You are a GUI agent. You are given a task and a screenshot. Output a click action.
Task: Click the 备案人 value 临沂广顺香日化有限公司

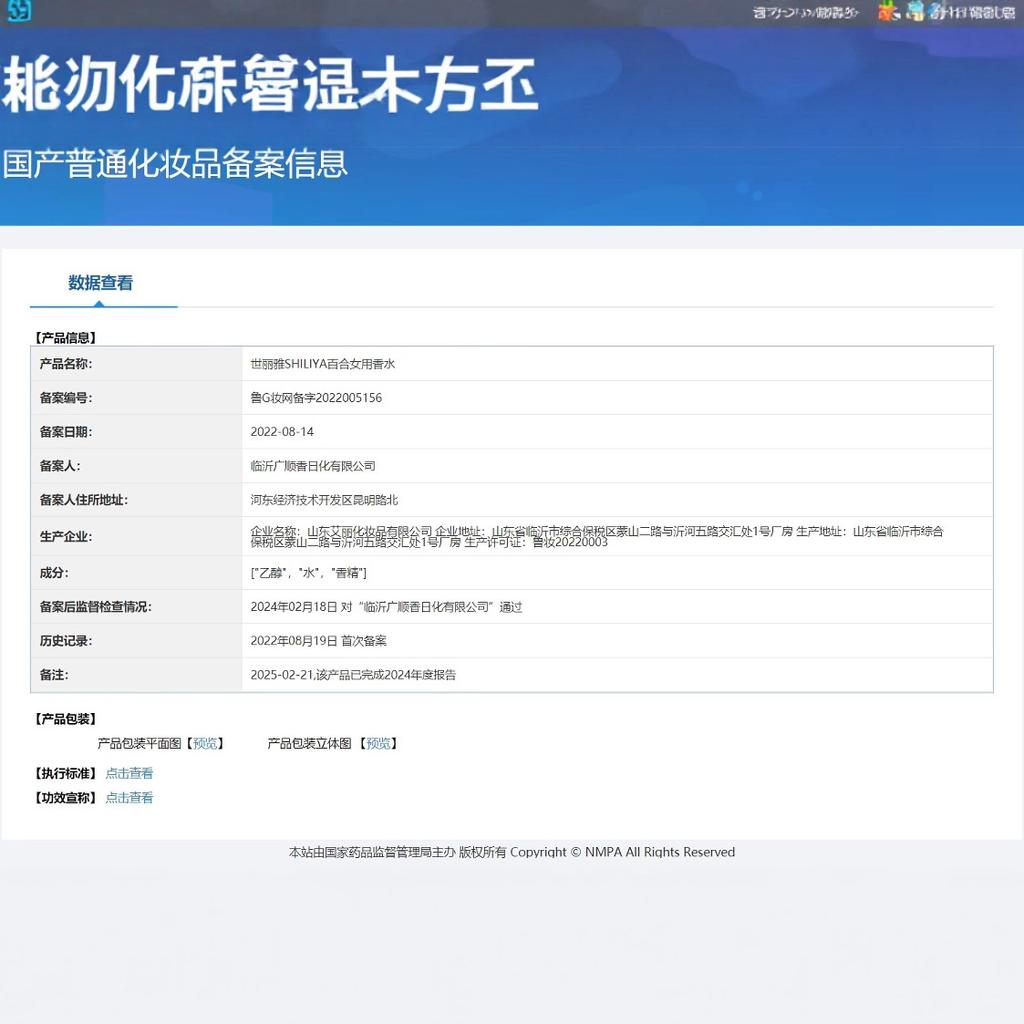[x=313, y=466]
